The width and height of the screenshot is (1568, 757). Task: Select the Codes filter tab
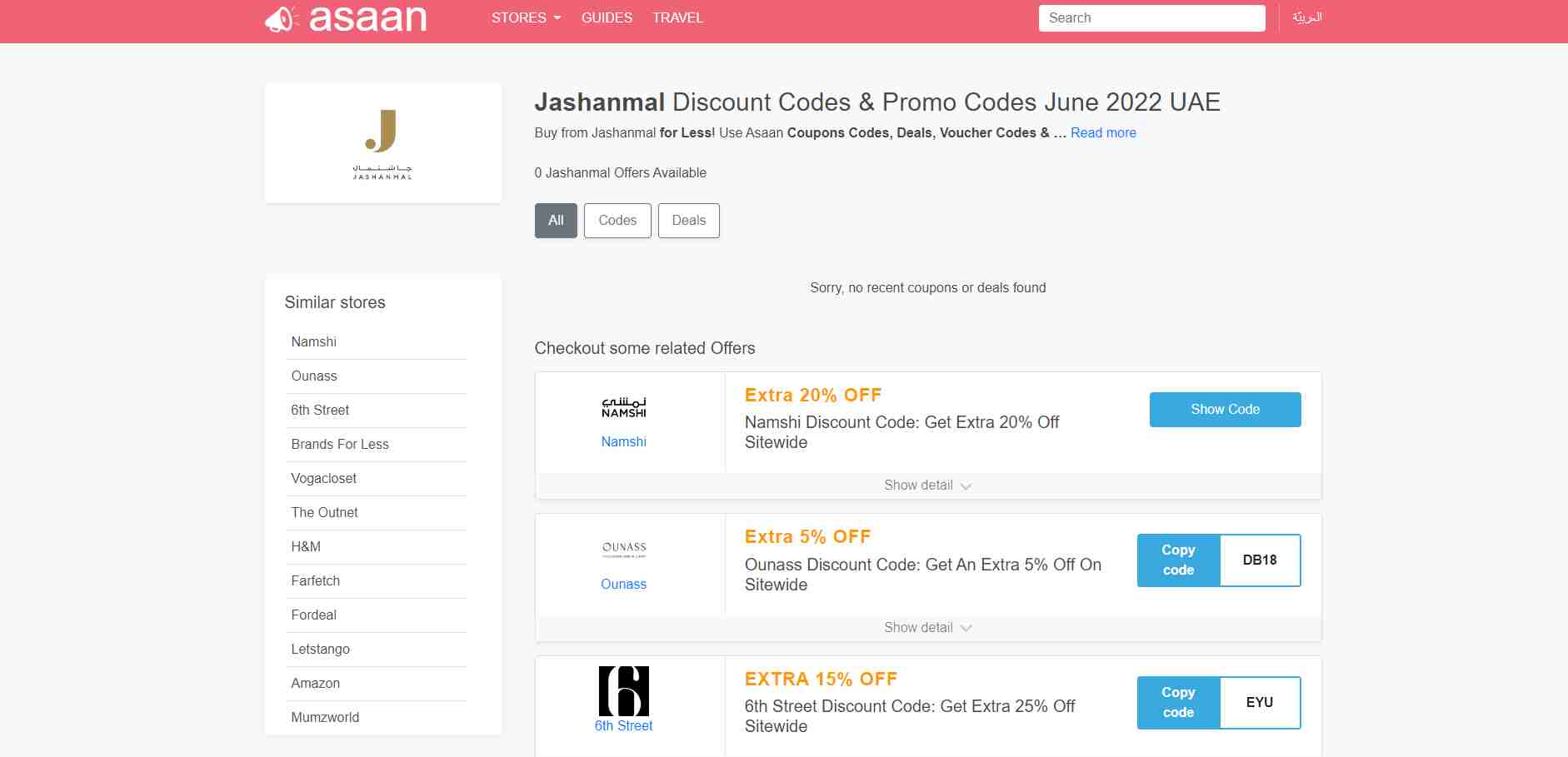617,221
